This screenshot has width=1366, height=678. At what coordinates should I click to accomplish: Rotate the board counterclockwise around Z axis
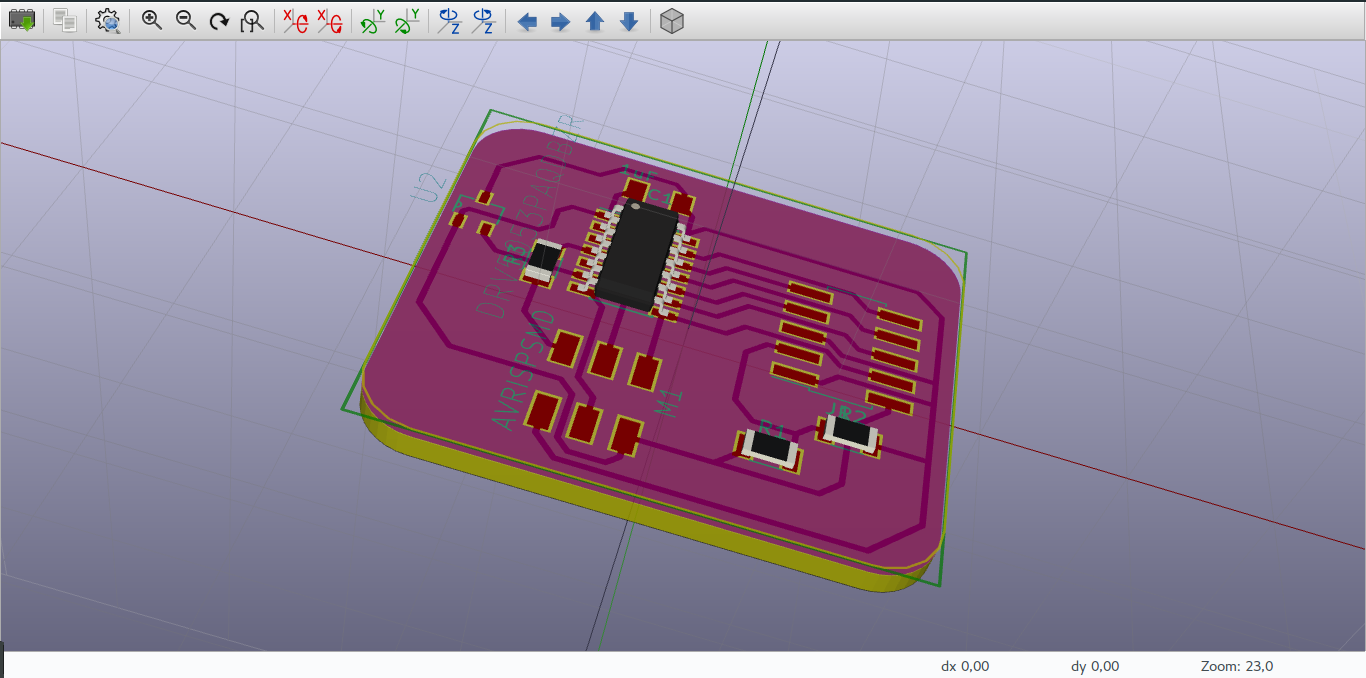tap(481, 20)
